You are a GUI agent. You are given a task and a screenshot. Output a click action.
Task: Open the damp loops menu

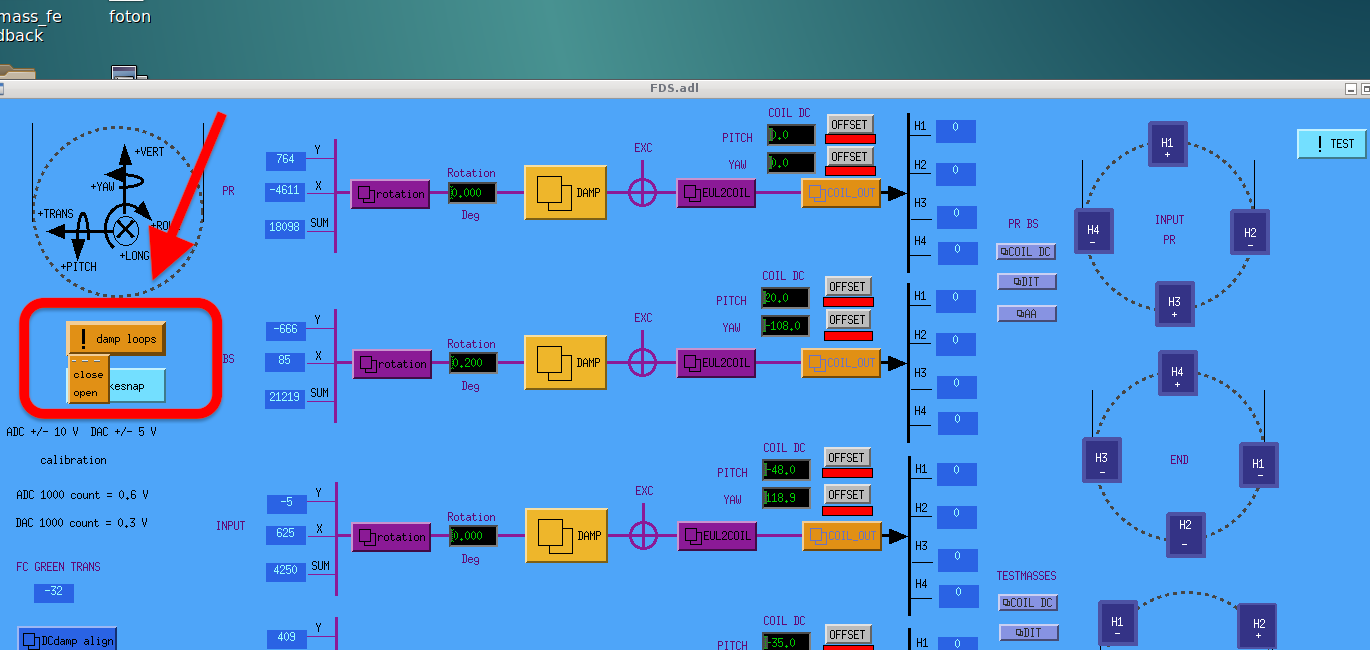tap(116, 339)
